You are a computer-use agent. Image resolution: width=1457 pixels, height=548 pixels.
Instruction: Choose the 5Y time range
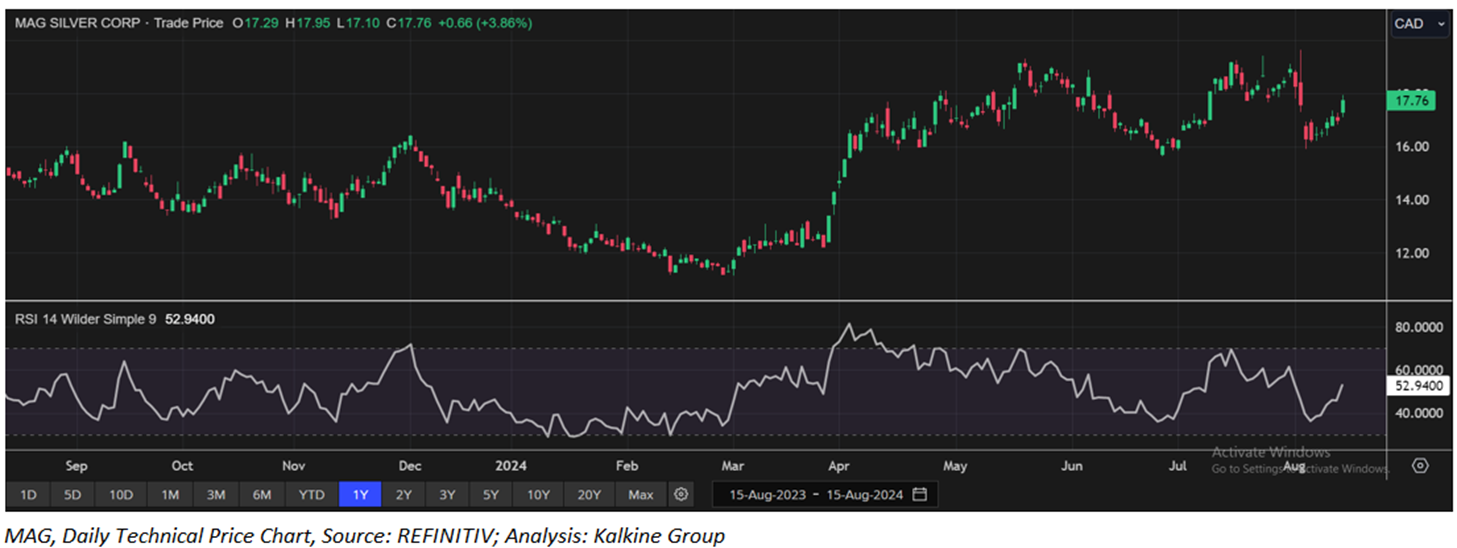pyautogui.click(x=491, y=494)
